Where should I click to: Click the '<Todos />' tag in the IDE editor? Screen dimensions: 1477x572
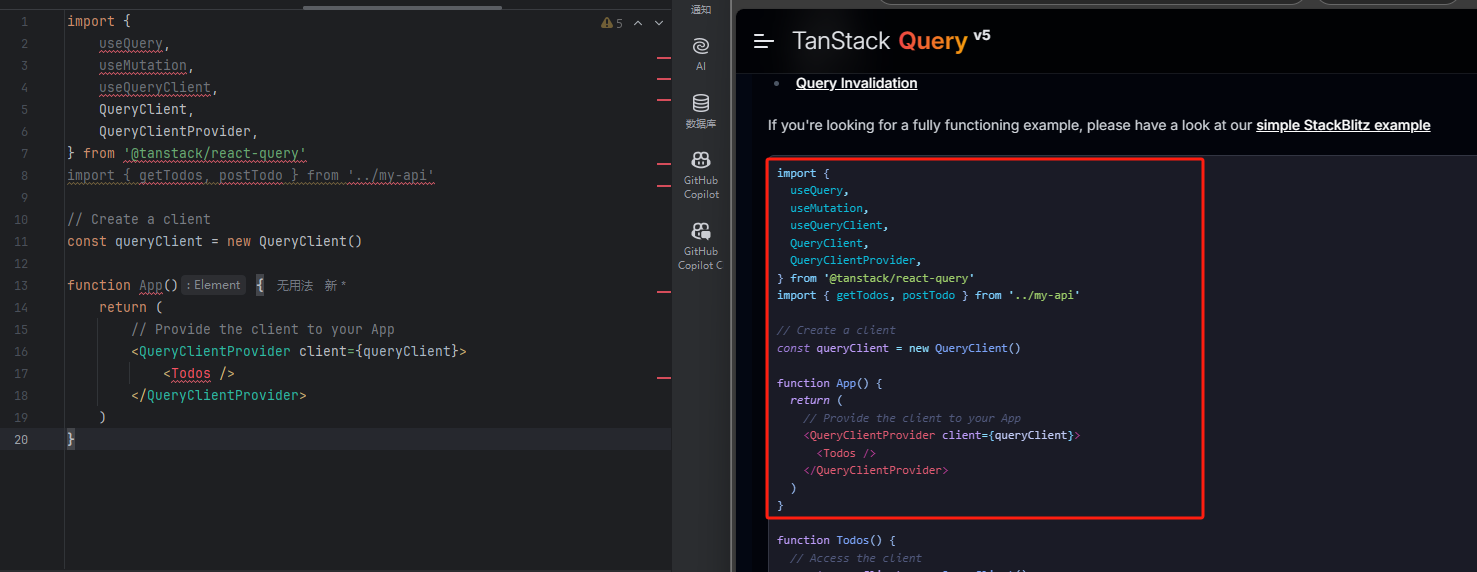point(199,373)
